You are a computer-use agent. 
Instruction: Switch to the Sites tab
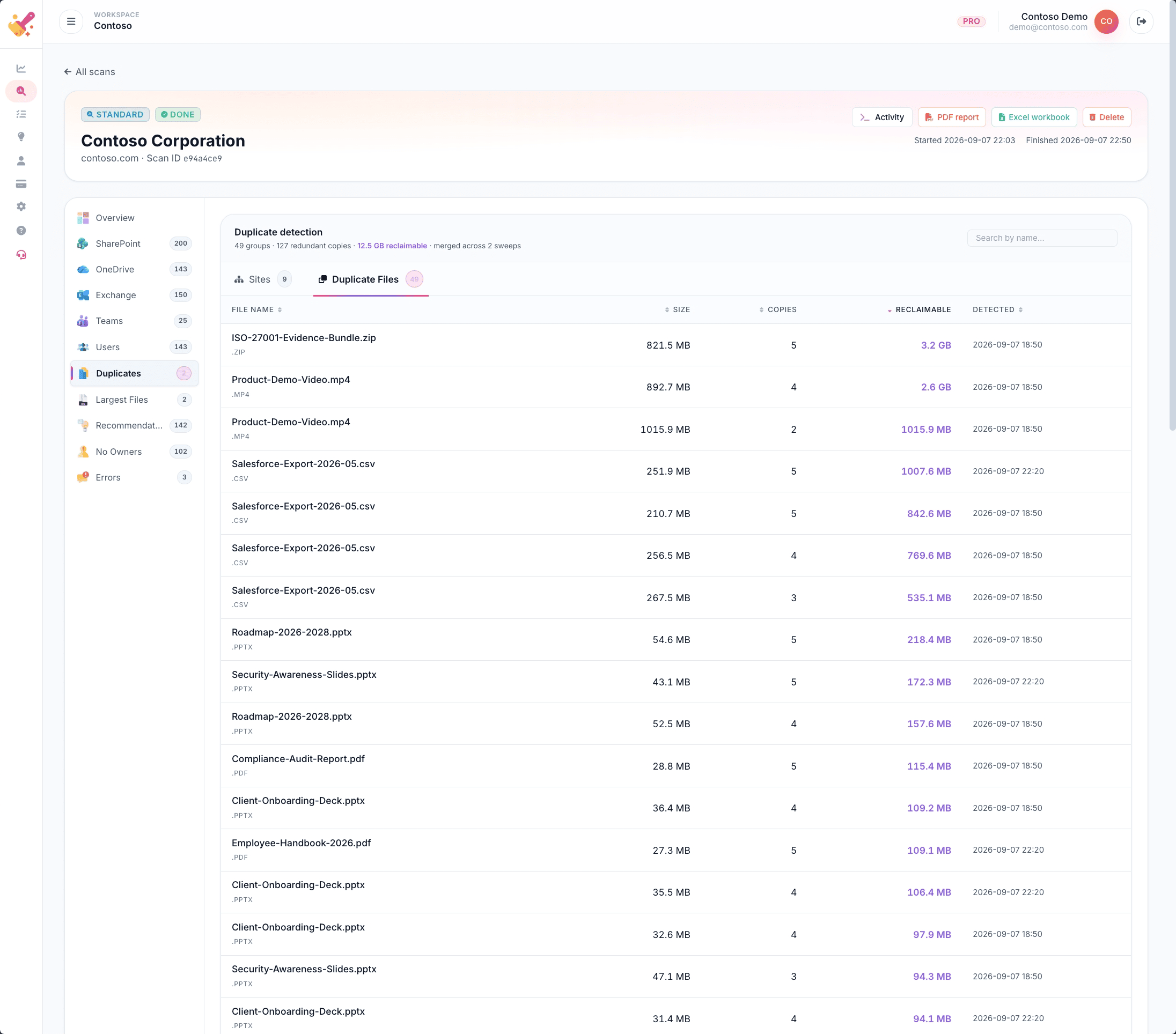262,279
